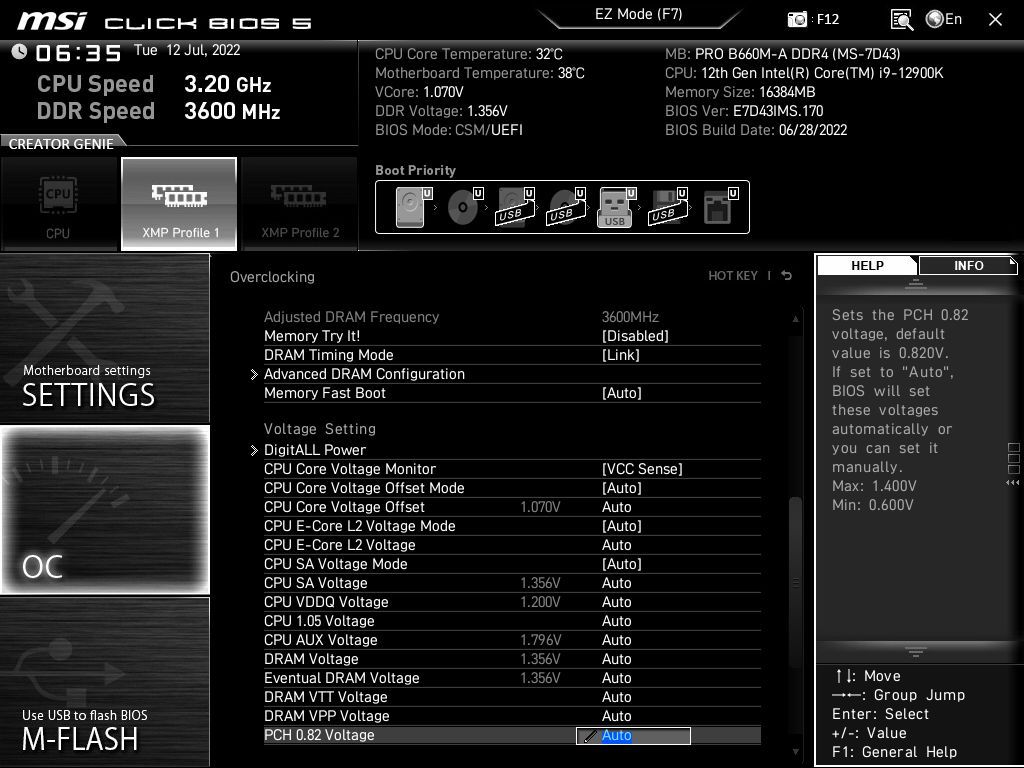The height and width of the screenshot is (768, 1024).
Task: Click the DDR Speed 3600 MHz readout
Action: coord(159,111)
